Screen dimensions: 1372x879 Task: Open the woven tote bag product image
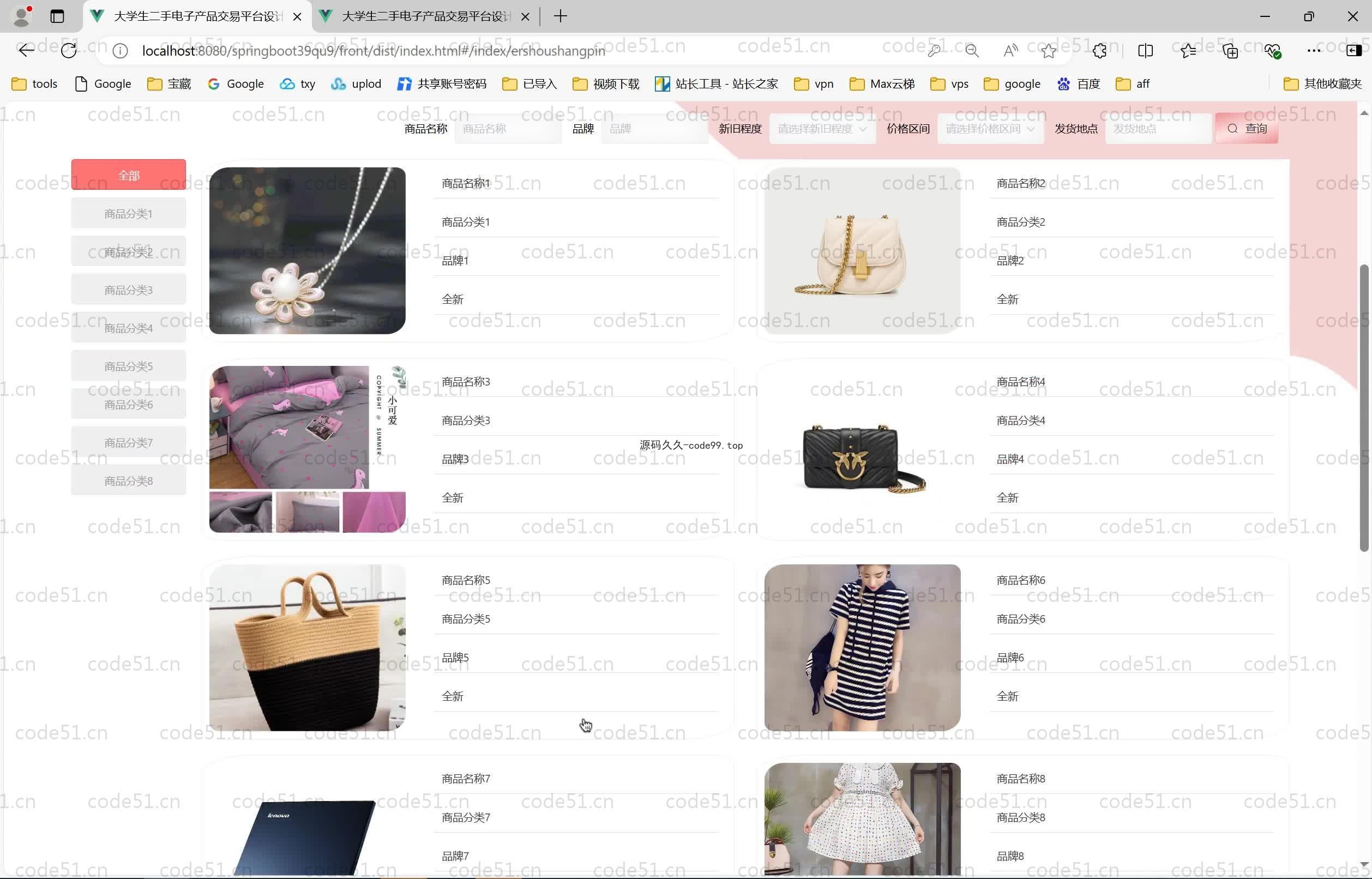(307, 648)
